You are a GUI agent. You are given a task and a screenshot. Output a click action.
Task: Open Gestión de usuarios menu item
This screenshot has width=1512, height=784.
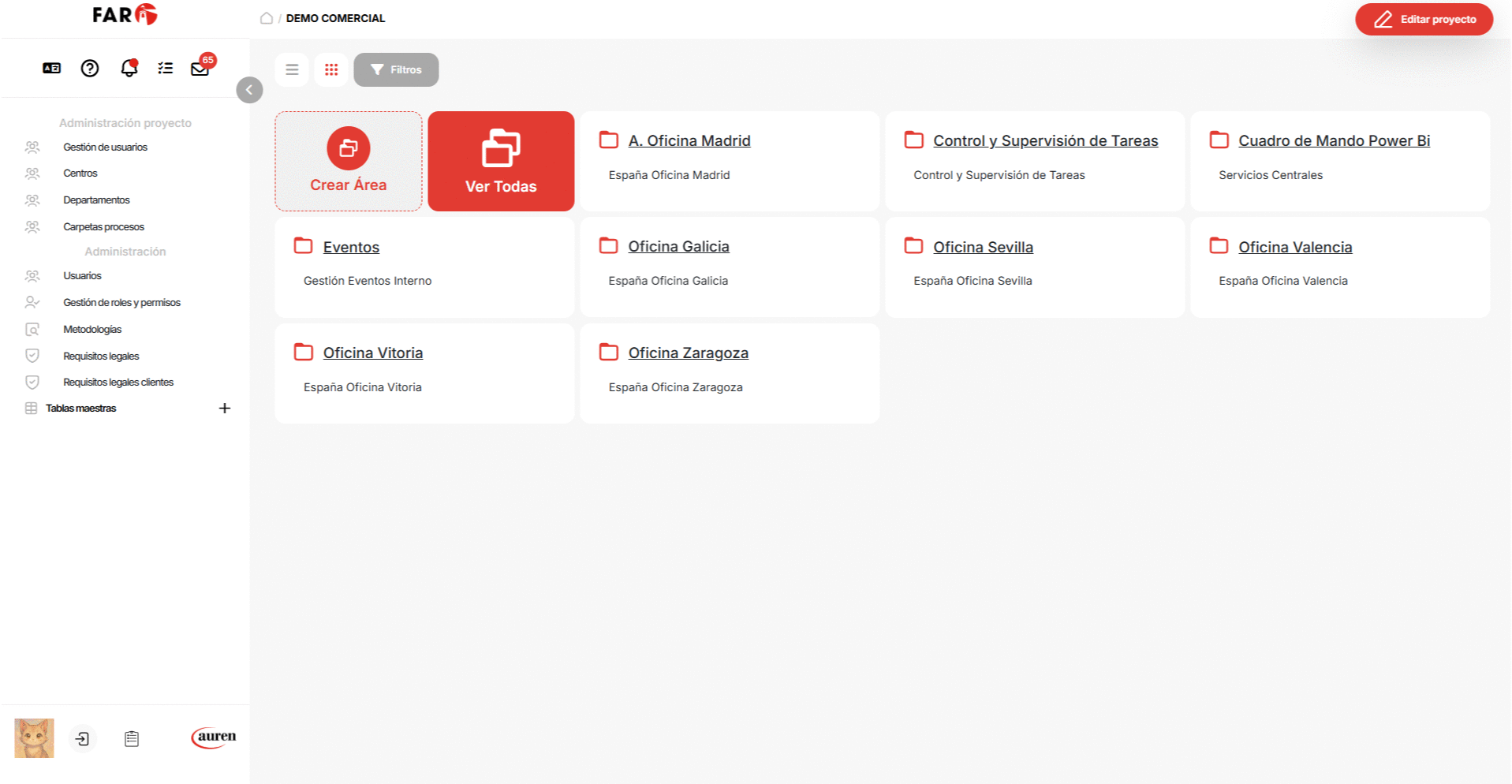[105, 147]
